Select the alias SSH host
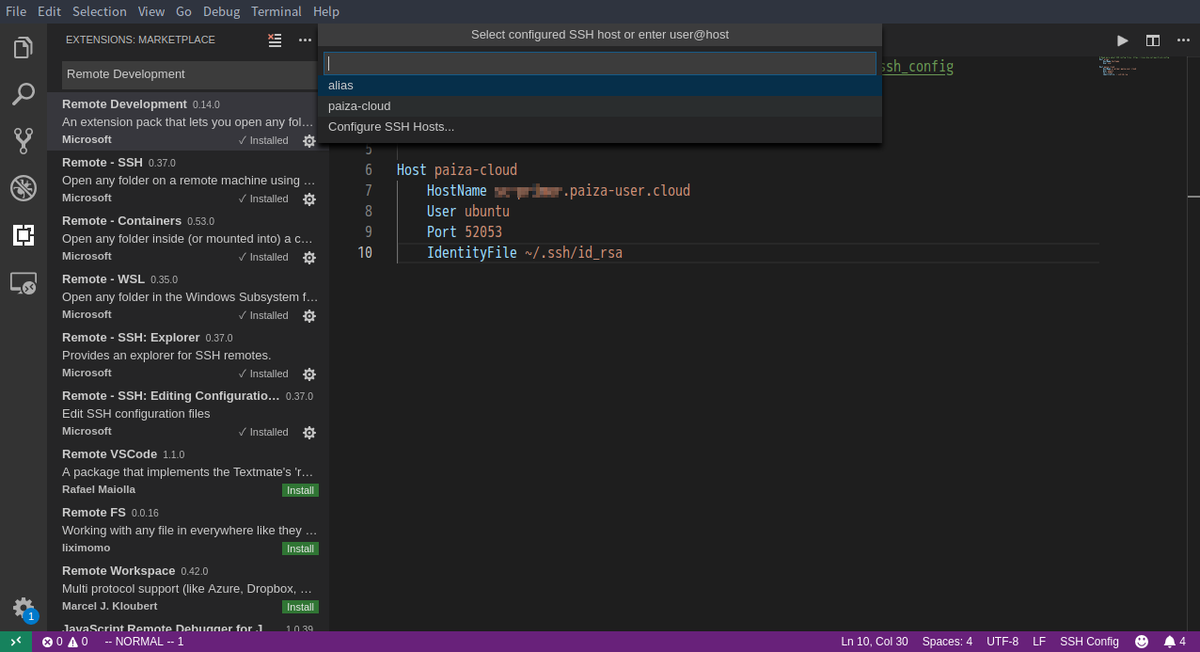 point(602,85)
